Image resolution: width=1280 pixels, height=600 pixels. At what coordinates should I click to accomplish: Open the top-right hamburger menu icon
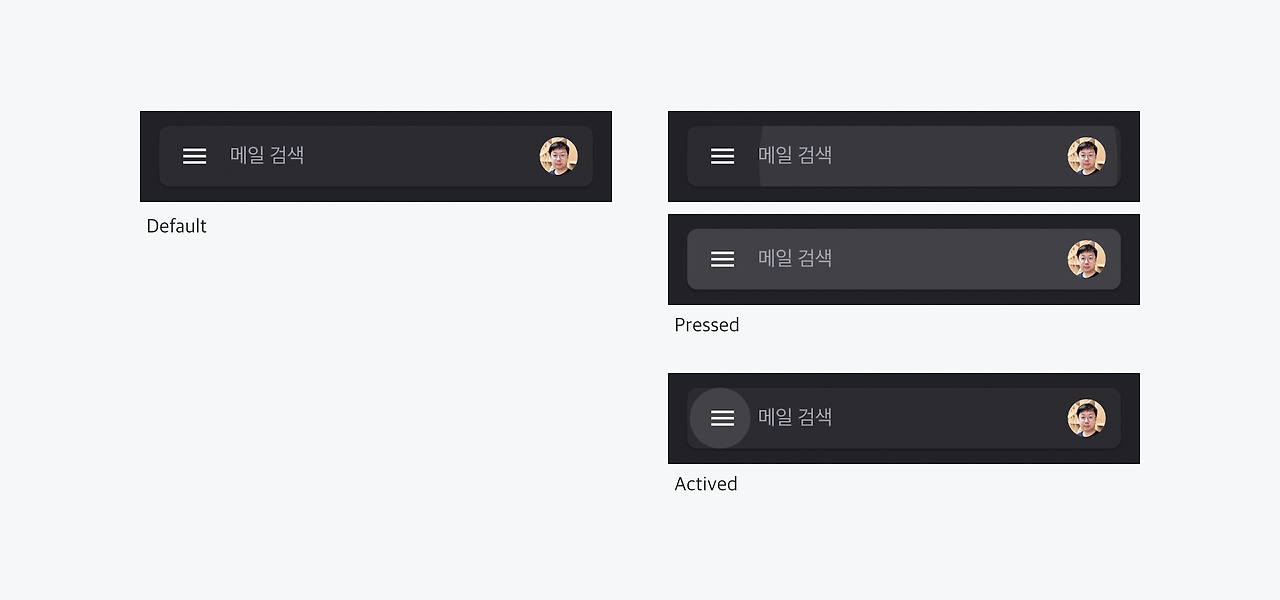722,156
